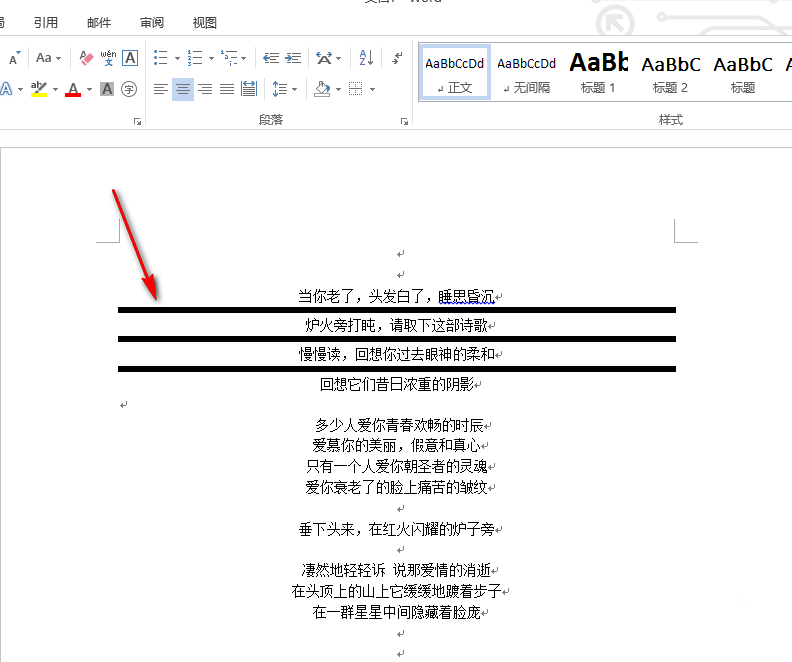
Task: Toggle center alignment
Action: pos(183,89)
